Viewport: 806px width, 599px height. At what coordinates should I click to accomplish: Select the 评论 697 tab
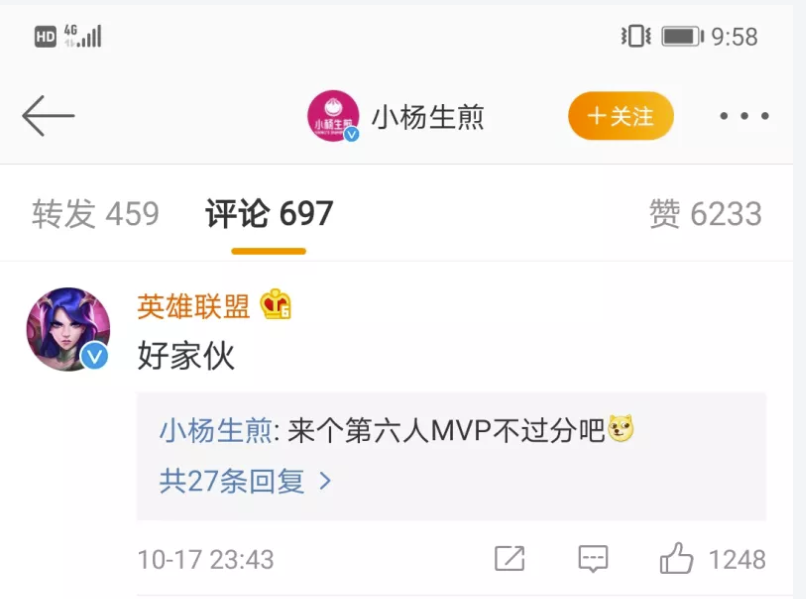(x=269, y=213)
